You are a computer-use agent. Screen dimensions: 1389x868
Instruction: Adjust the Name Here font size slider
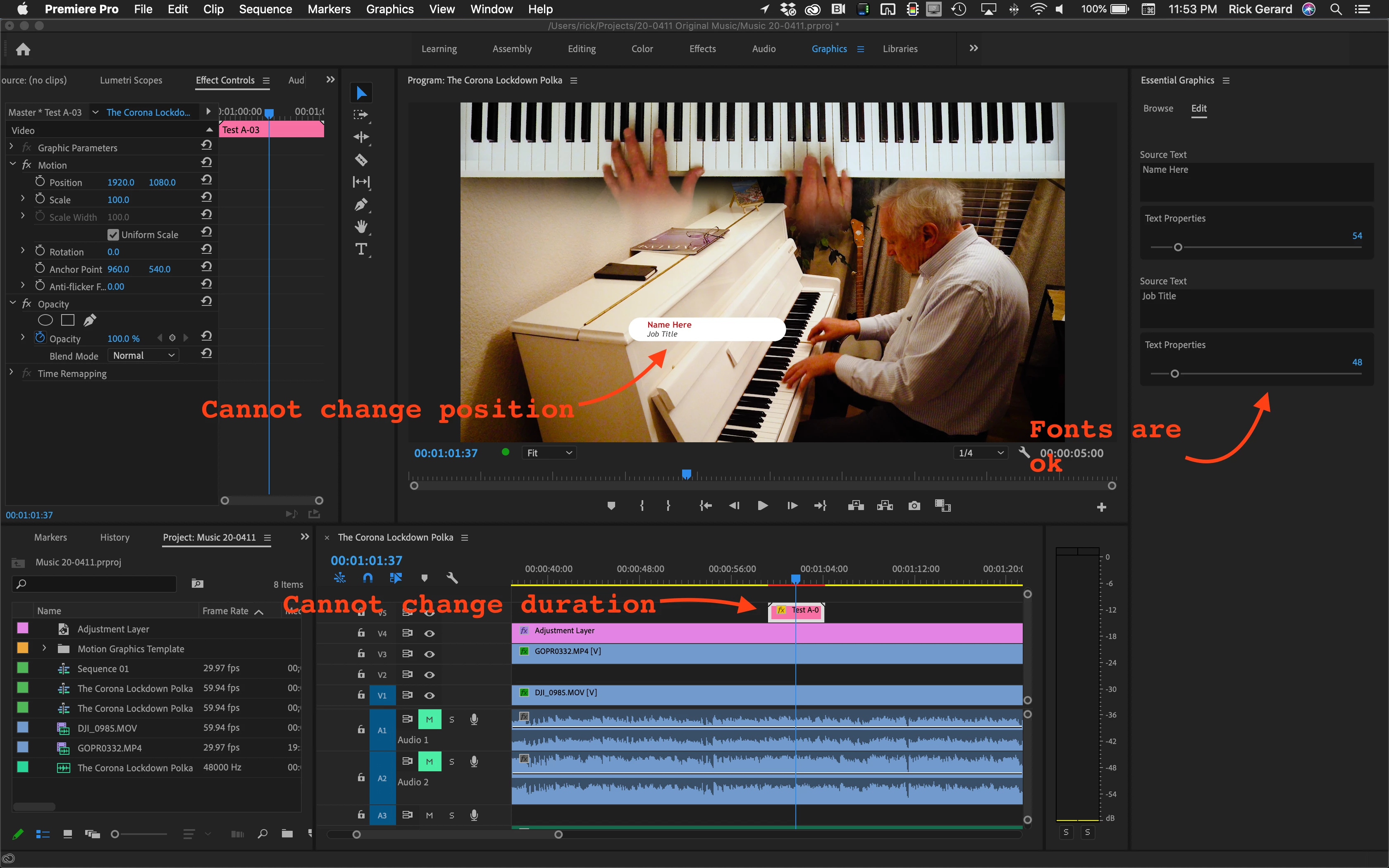[x=1178, y=248]
